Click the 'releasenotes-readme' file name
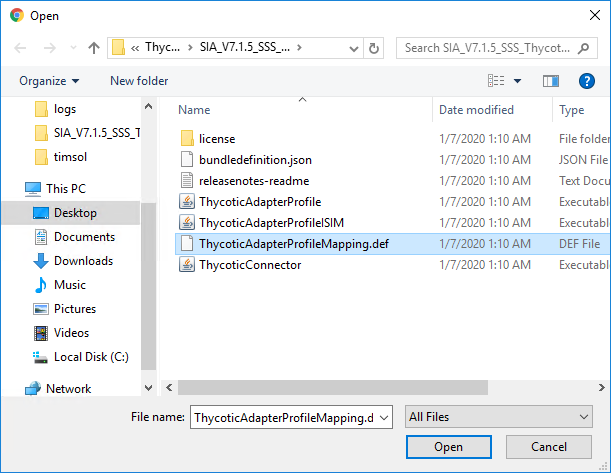This screenshot has height=473, width=611. pyautogui.click(x=254, y=181)
